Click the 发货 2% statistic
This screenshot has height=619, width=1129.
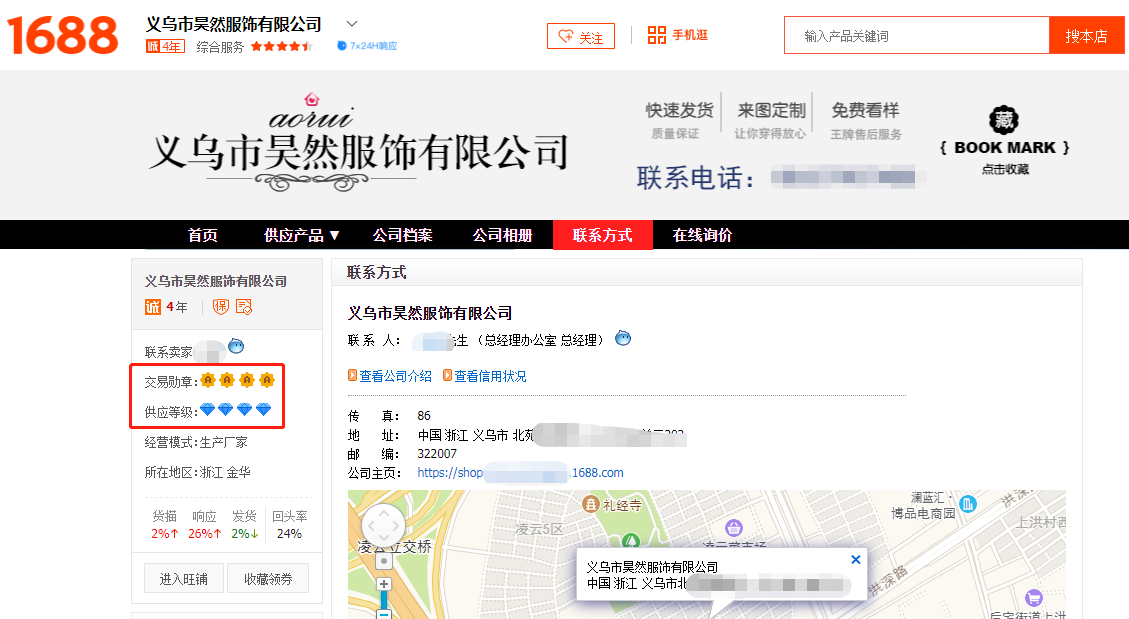(245, 525)
